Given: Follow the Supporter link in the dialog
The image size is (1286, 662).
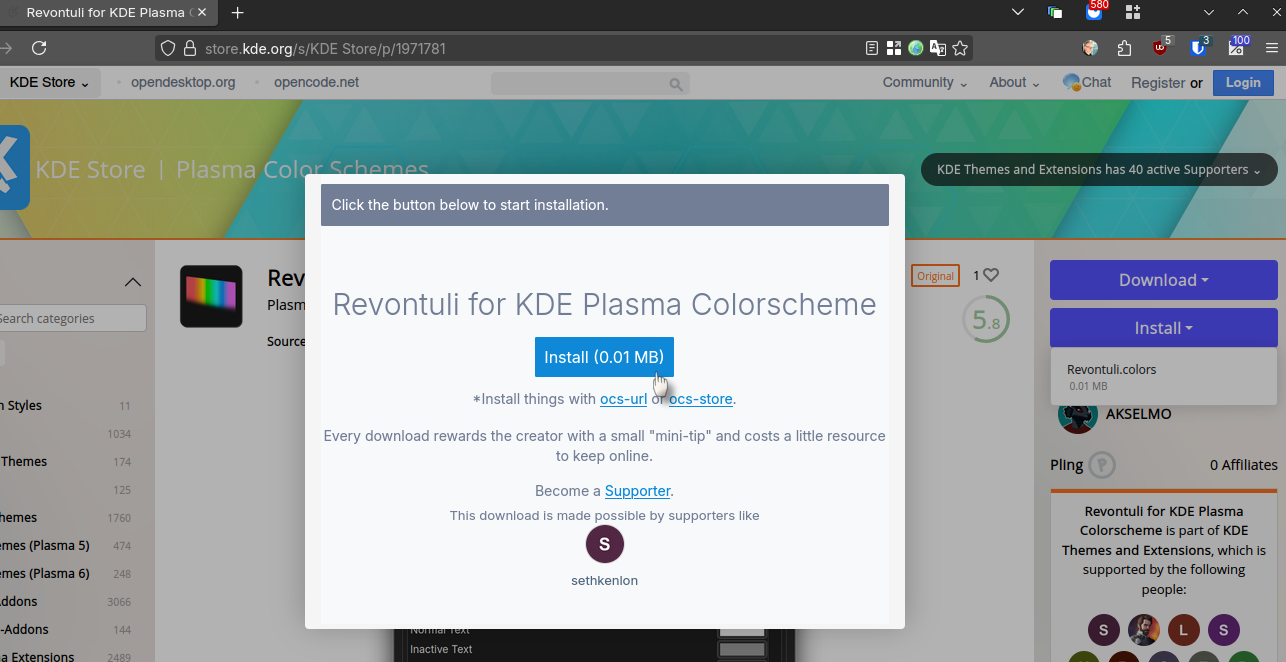Looking at the screenshot, I should click(637, 491).
